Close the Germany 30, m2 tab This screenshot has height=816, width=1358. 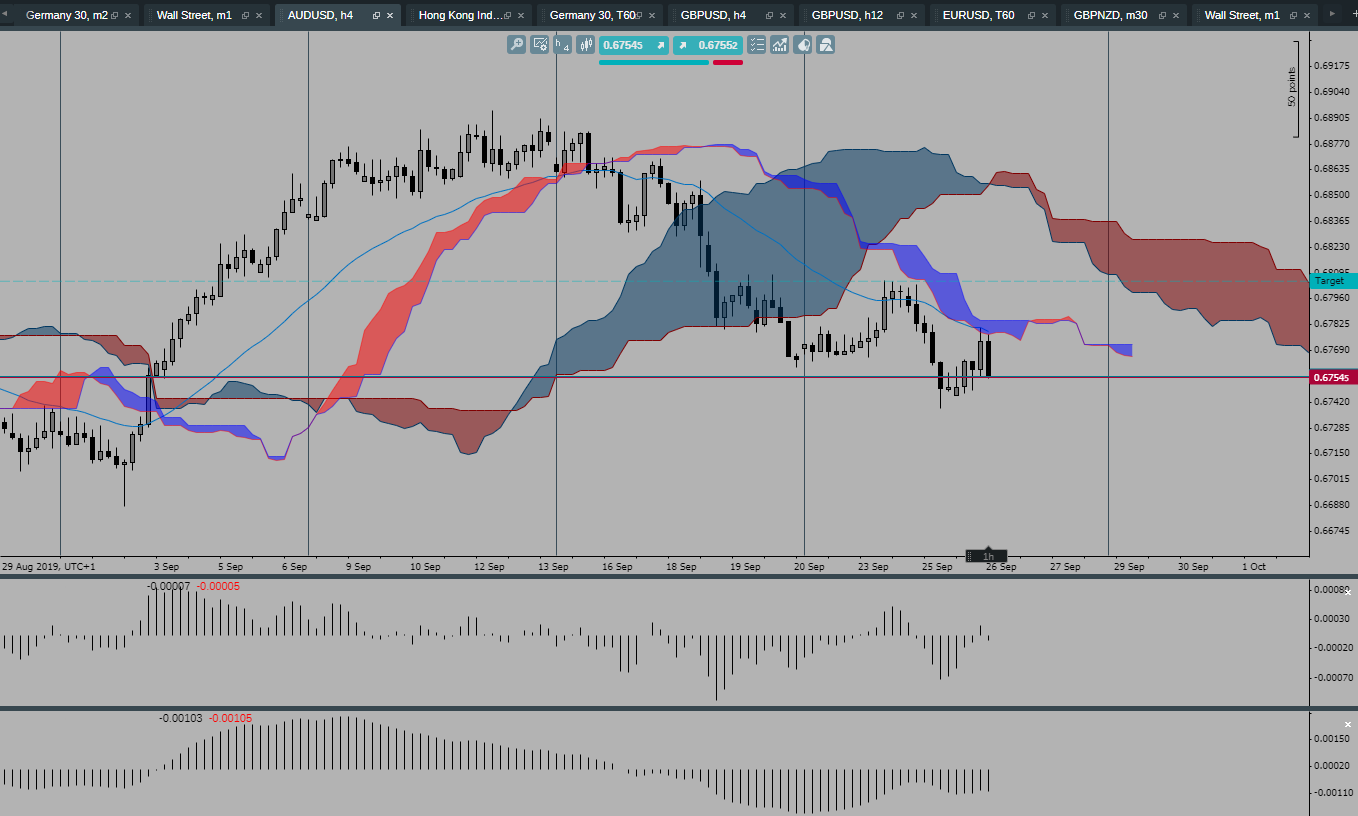128,16
